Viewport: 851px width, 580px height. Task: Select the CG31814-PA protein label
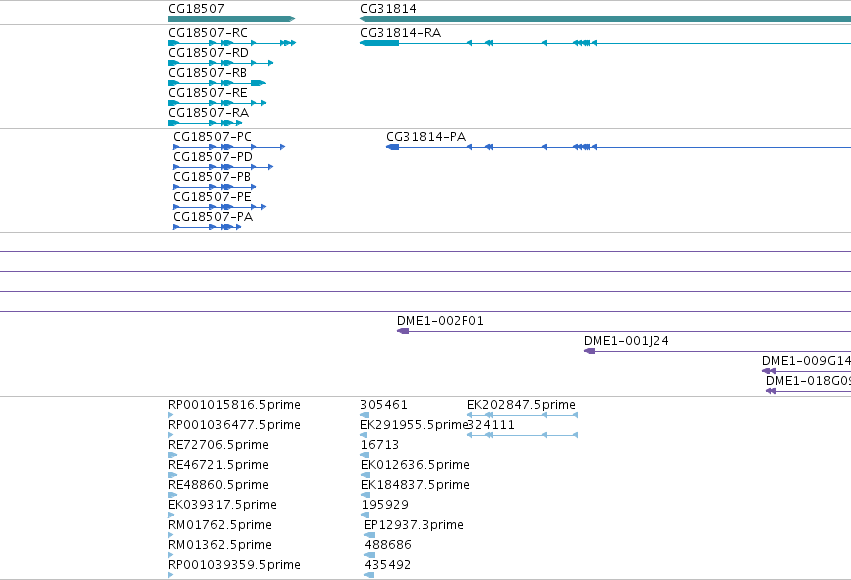[426, 137]
